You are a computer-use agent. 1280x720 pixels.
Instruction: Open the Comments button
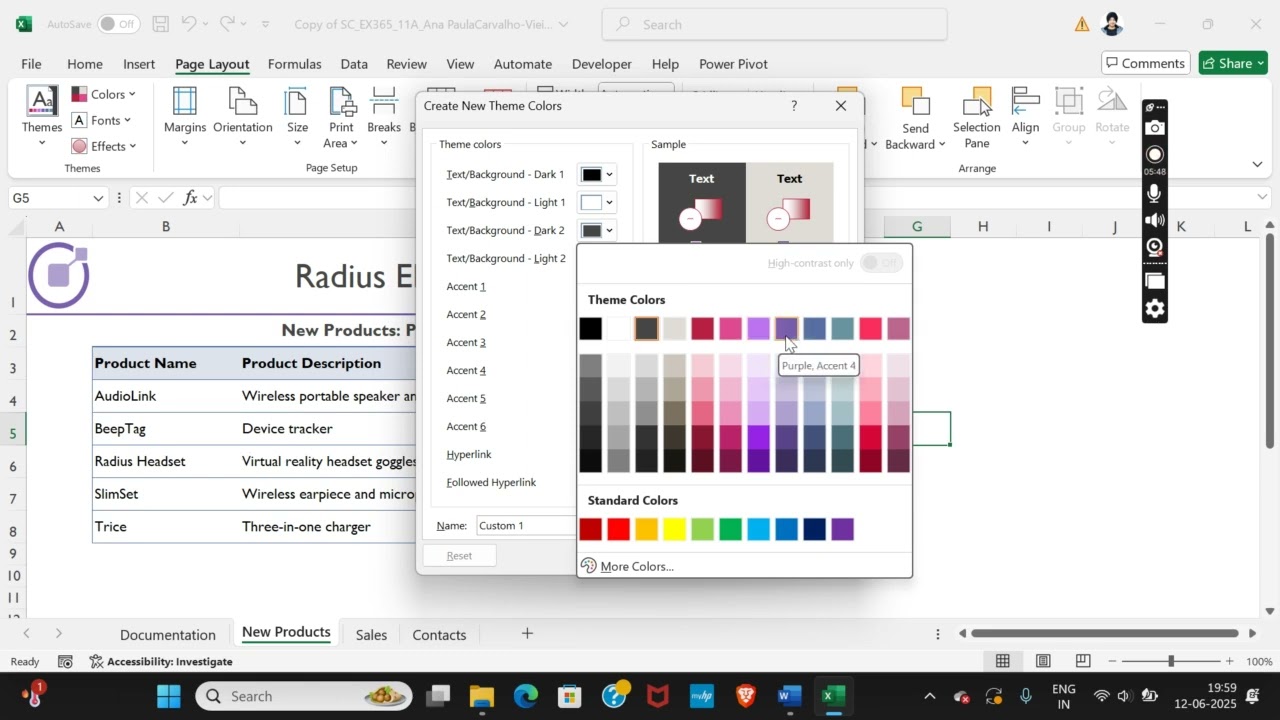click(x=1146, y=63)
